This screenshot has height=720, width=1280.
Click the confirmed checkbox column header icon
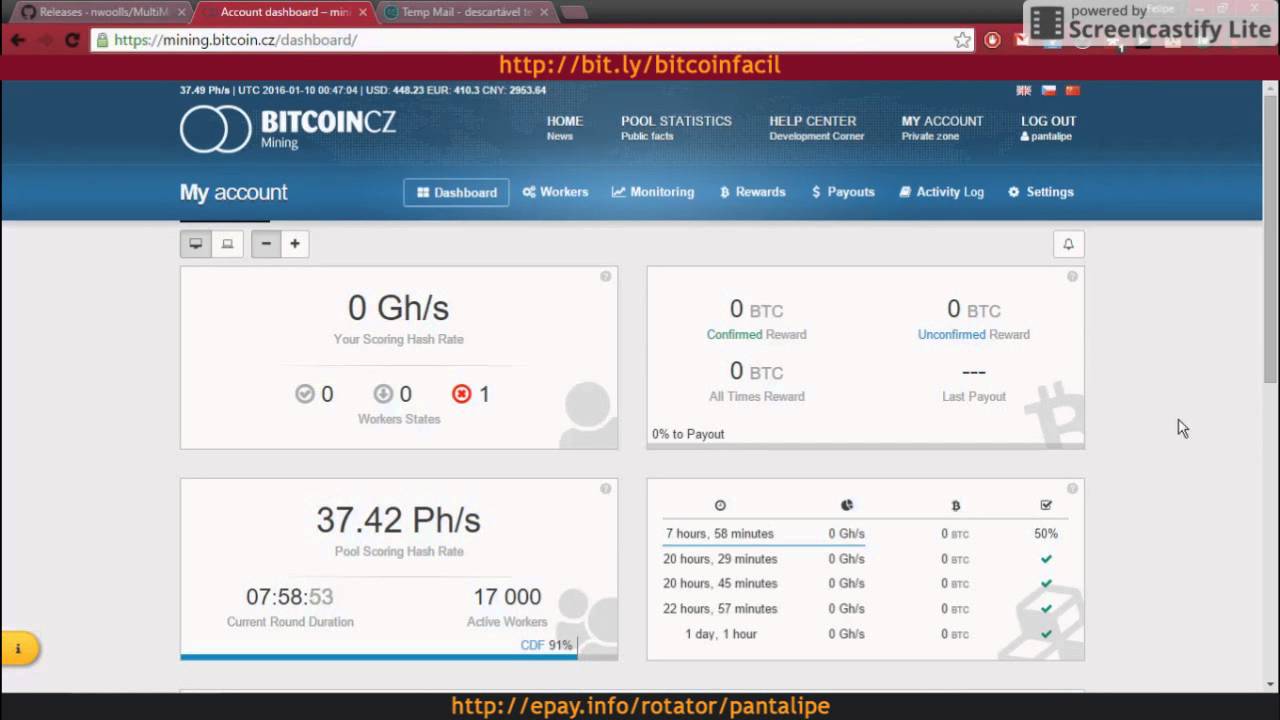[1046, 506]
